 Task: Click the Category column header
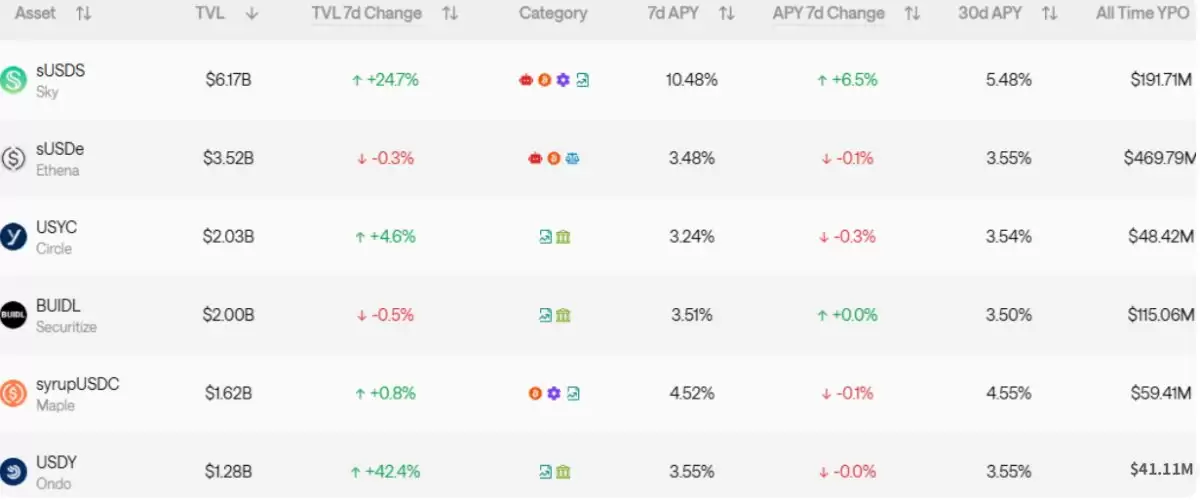553,14
